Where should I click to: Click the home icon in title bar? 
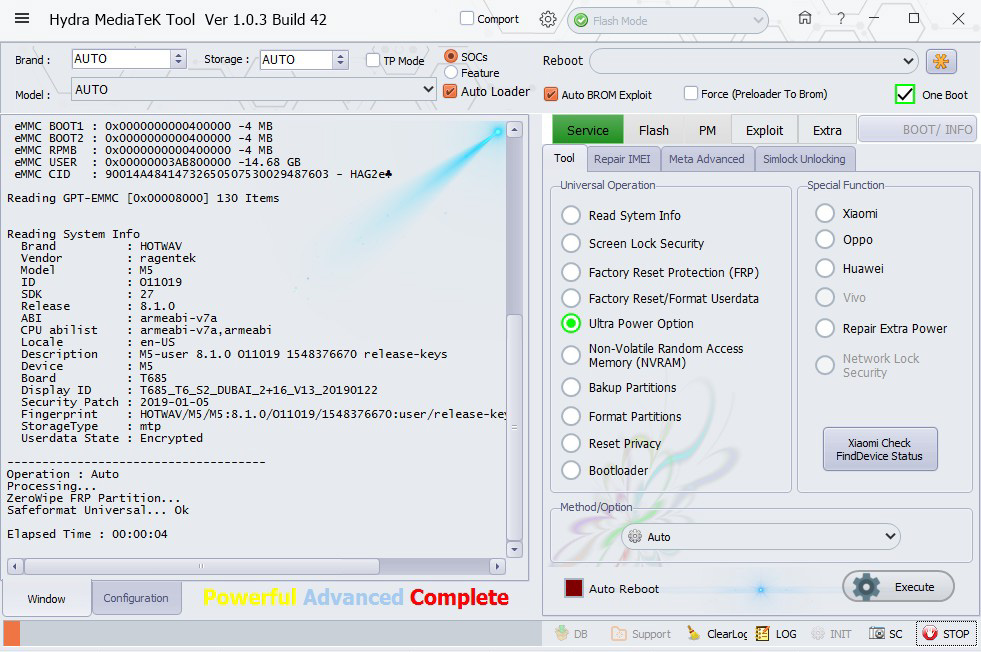coord(805,18)
